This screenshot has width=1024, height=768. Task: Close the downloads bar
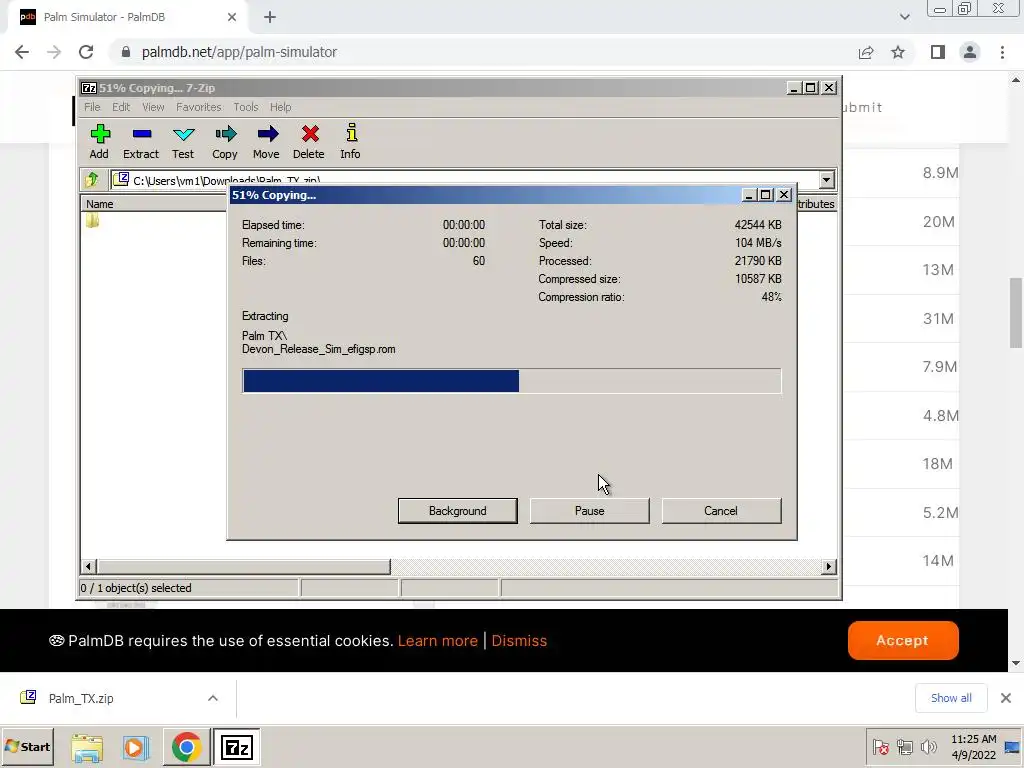tap(1006, 698)
